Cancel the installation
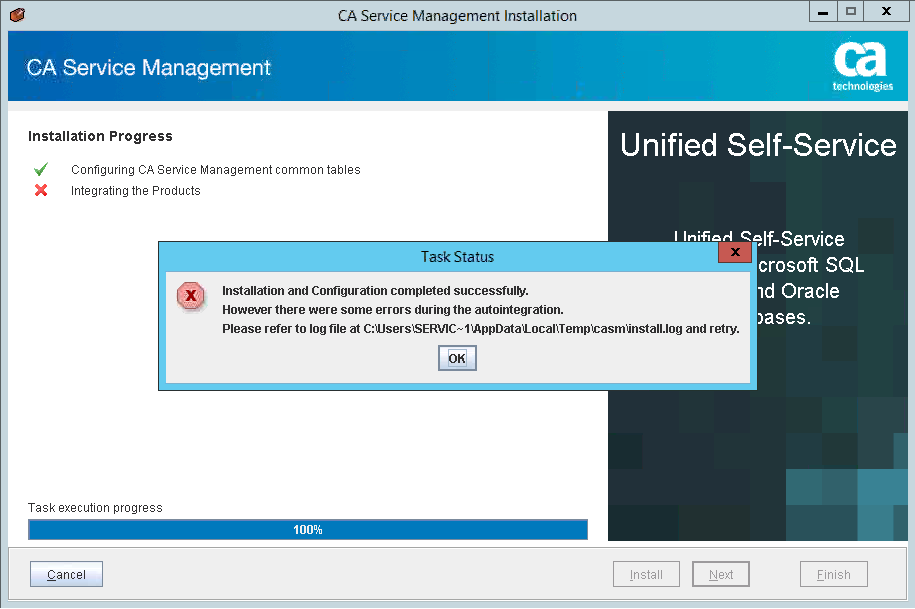Viewport: 915px width, 609px height. [66, 575]
